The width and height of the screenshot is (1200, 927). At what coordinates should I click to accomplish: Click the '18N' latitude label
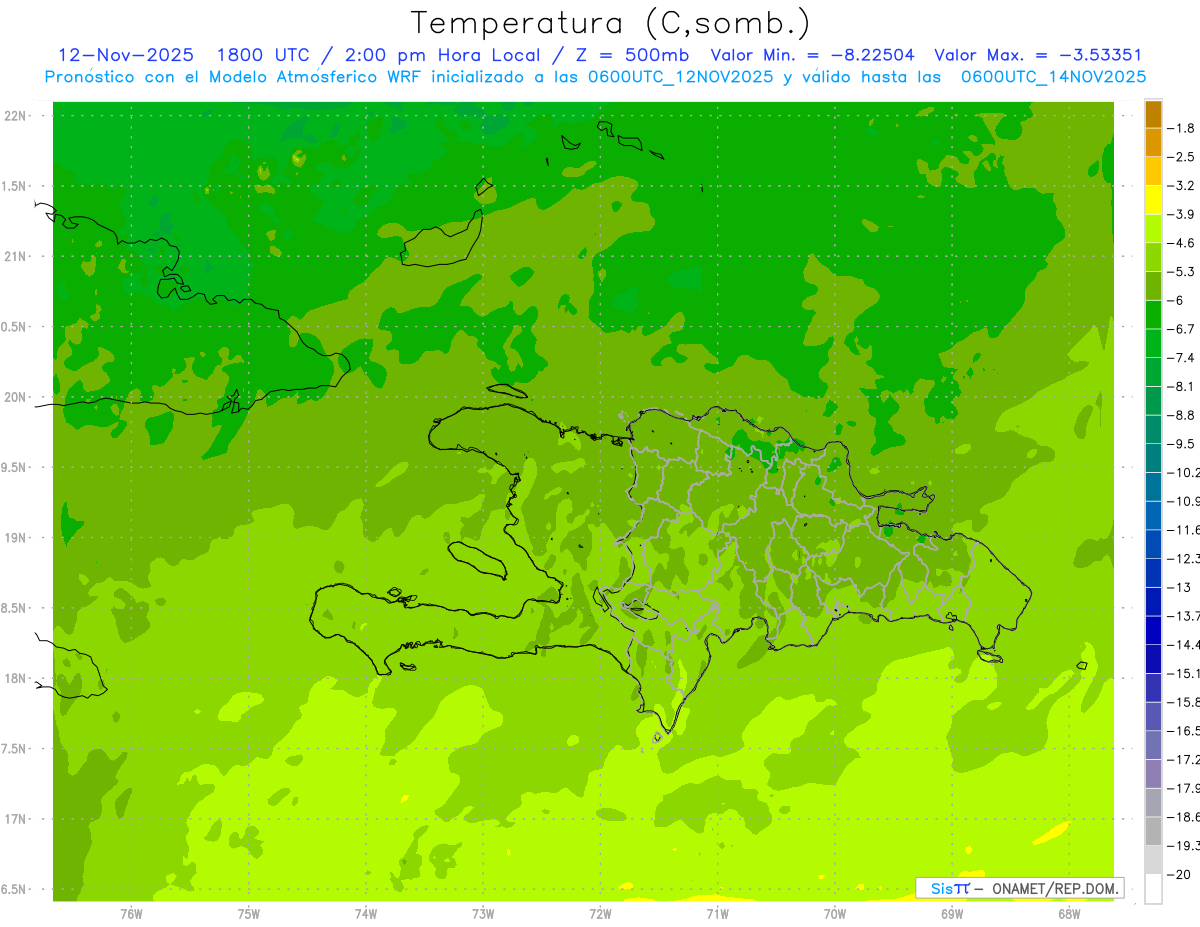[14, 678]
